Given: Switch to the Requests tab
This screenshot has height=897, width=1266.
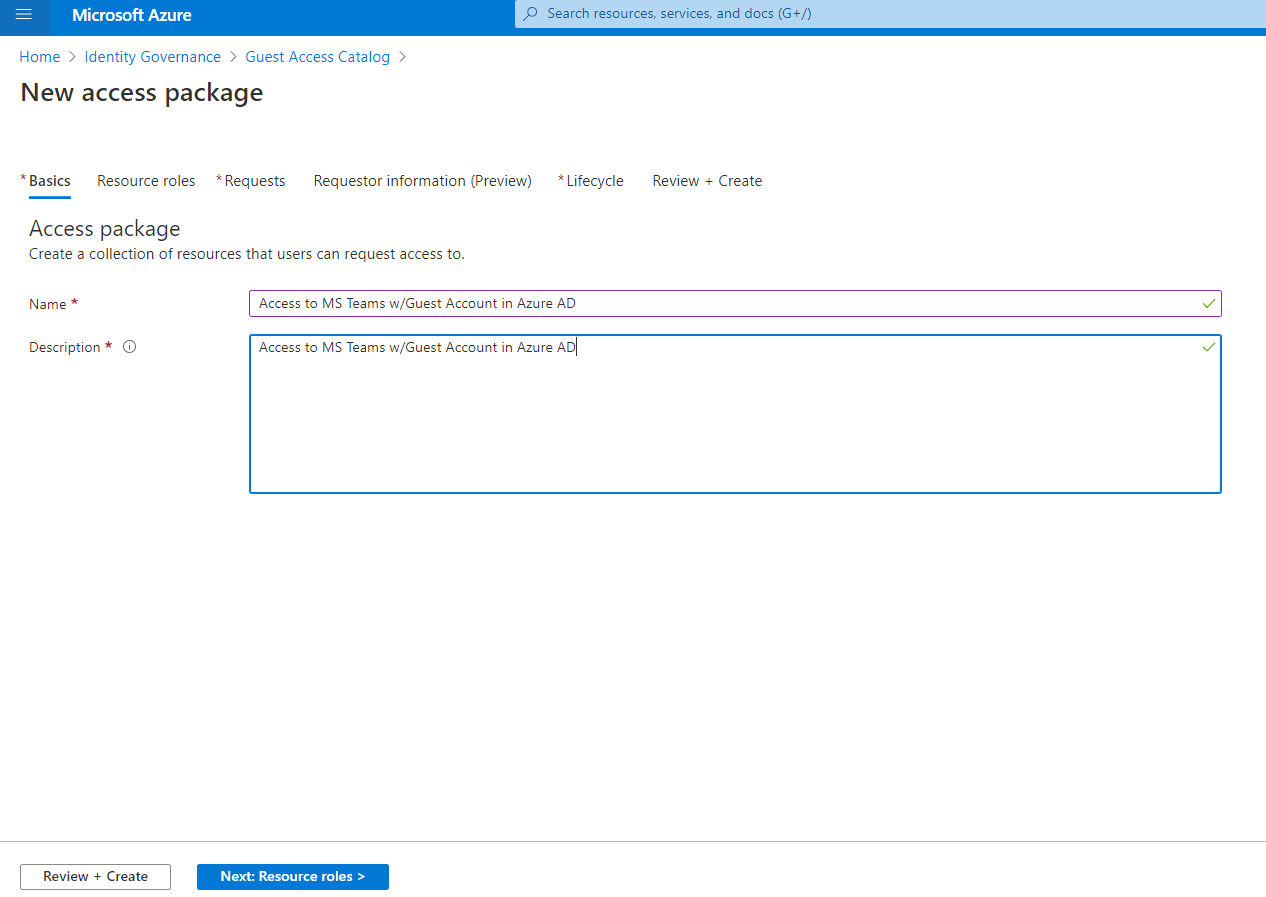Looking at the screenshot, I should (254, 181).
